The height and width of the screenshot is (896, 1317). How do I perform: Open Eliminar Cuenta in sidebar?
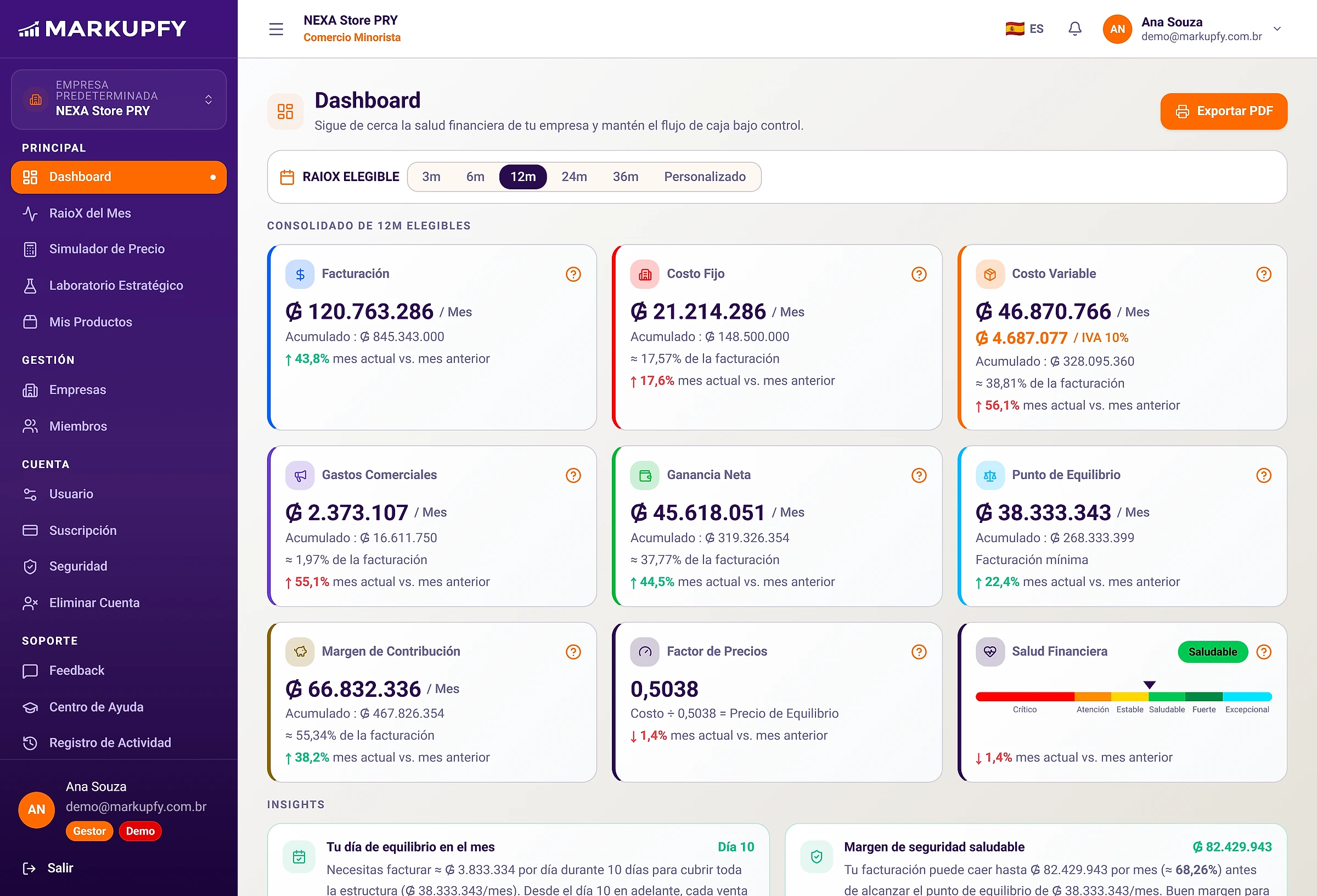119,602
